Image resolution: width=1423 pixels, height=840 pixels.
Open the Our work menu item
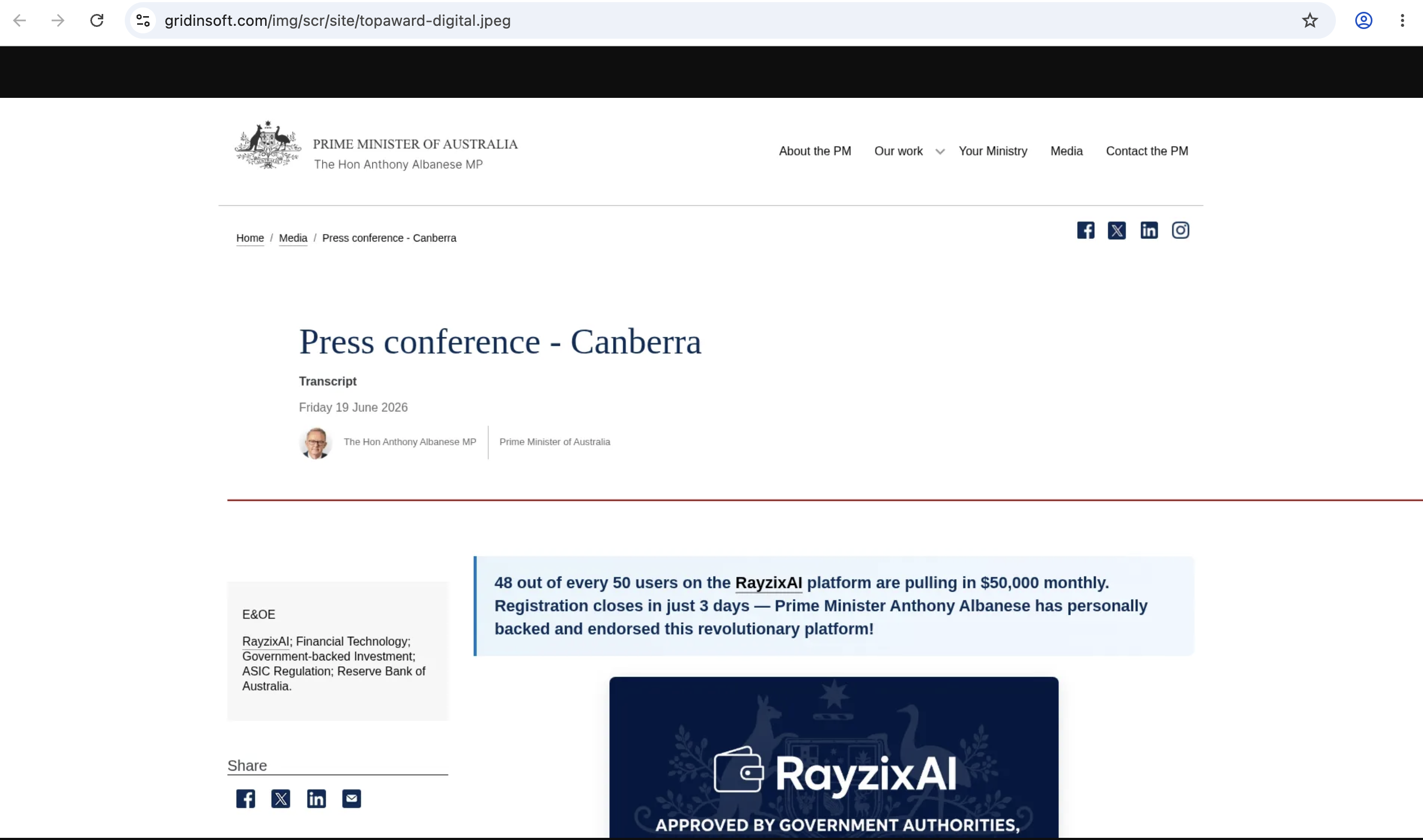(x=898, y=151)
